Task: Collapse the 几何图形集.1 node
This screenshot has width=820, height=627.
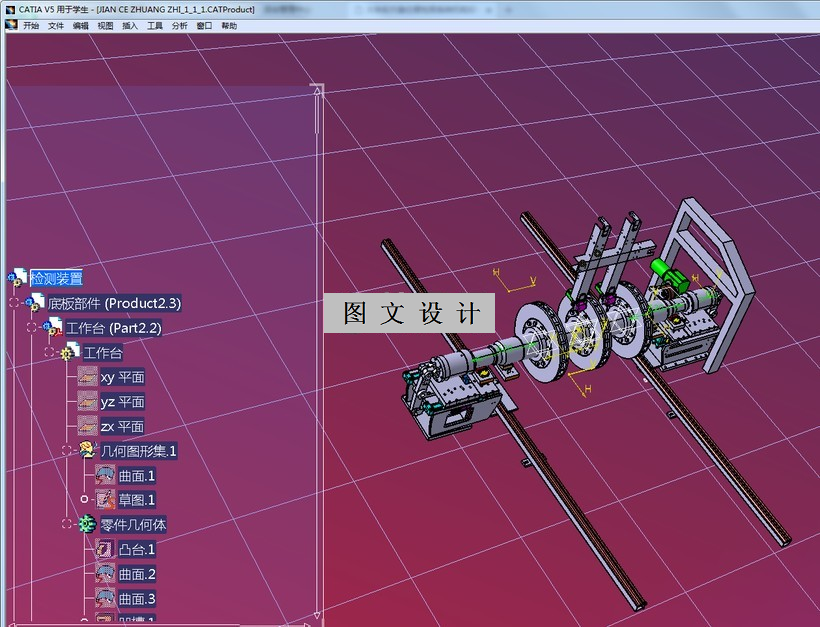Action: 66,450
